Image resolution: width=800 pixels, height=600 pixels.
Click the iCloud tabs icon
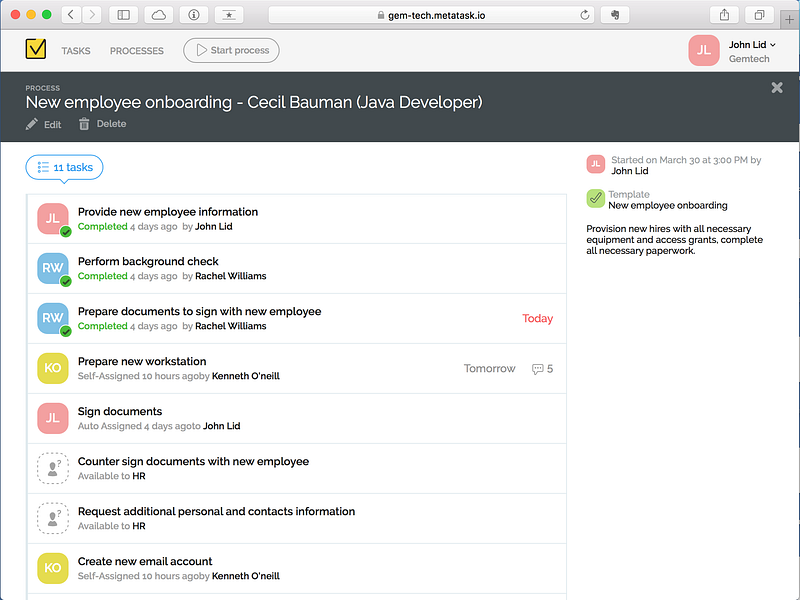(x=159, y=15)
